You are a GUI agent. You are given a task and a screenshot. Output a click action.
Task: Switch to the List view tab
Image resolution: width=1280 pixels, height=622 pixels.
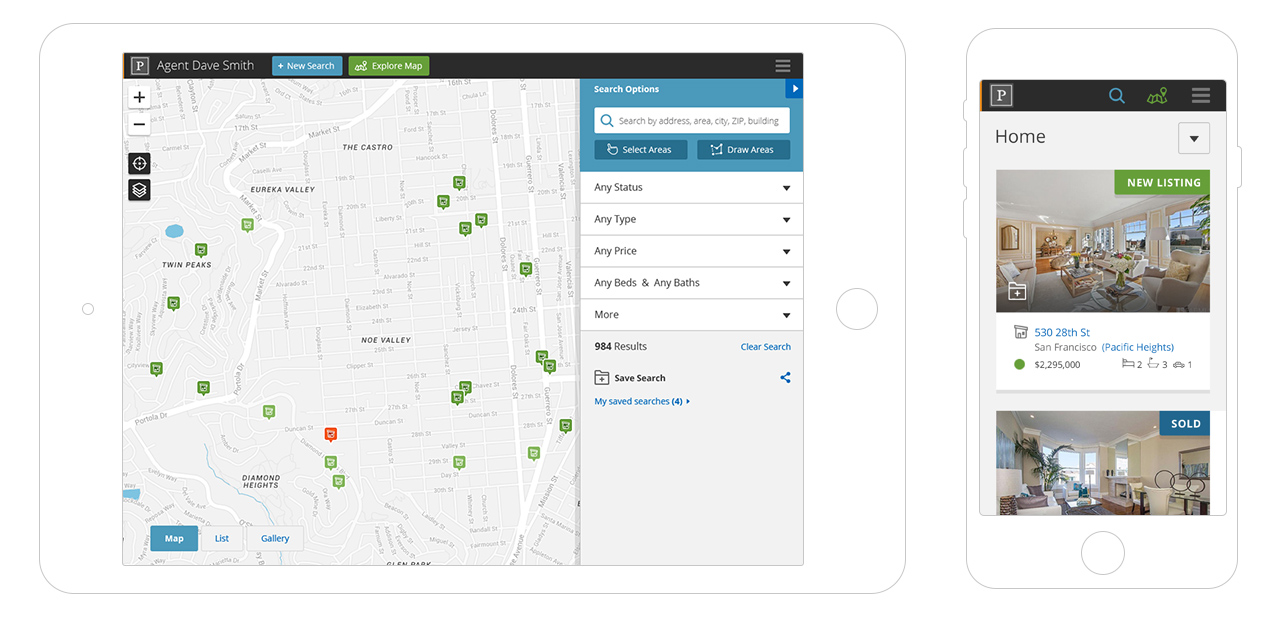coord(222,538)
